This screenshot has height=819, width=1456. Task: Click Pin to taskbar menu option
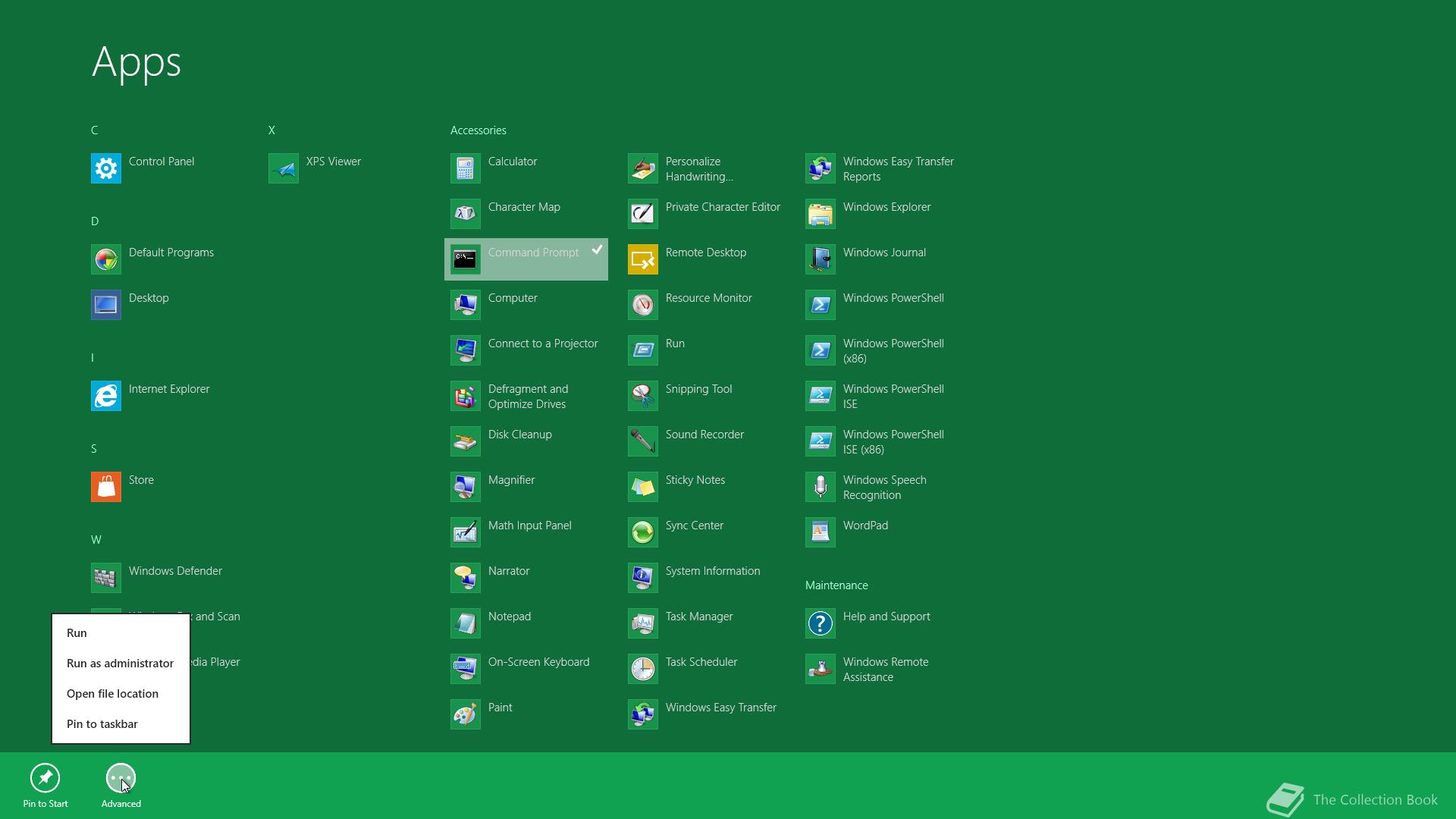coord(102,724)
